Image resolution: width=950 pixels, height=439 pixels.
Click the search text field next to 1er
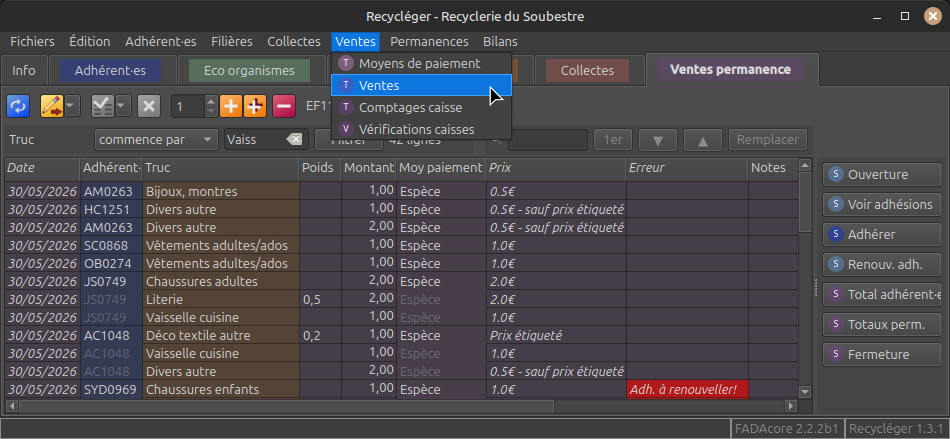(548, 140)
